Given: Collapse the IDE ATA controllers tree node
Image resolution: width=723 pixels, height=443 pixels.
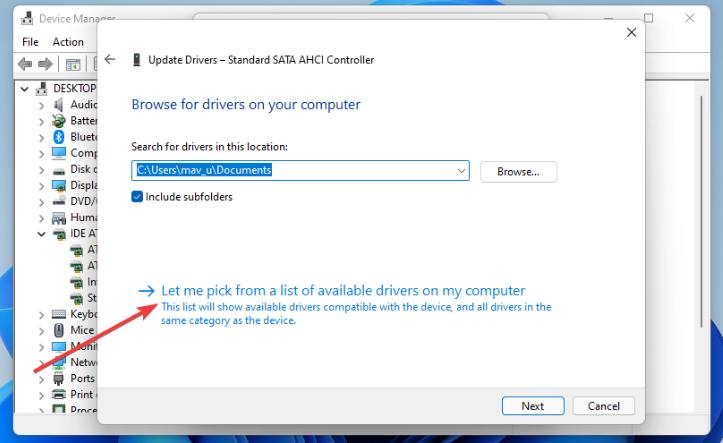Looking at the screenshot, I should coord(42,234).
